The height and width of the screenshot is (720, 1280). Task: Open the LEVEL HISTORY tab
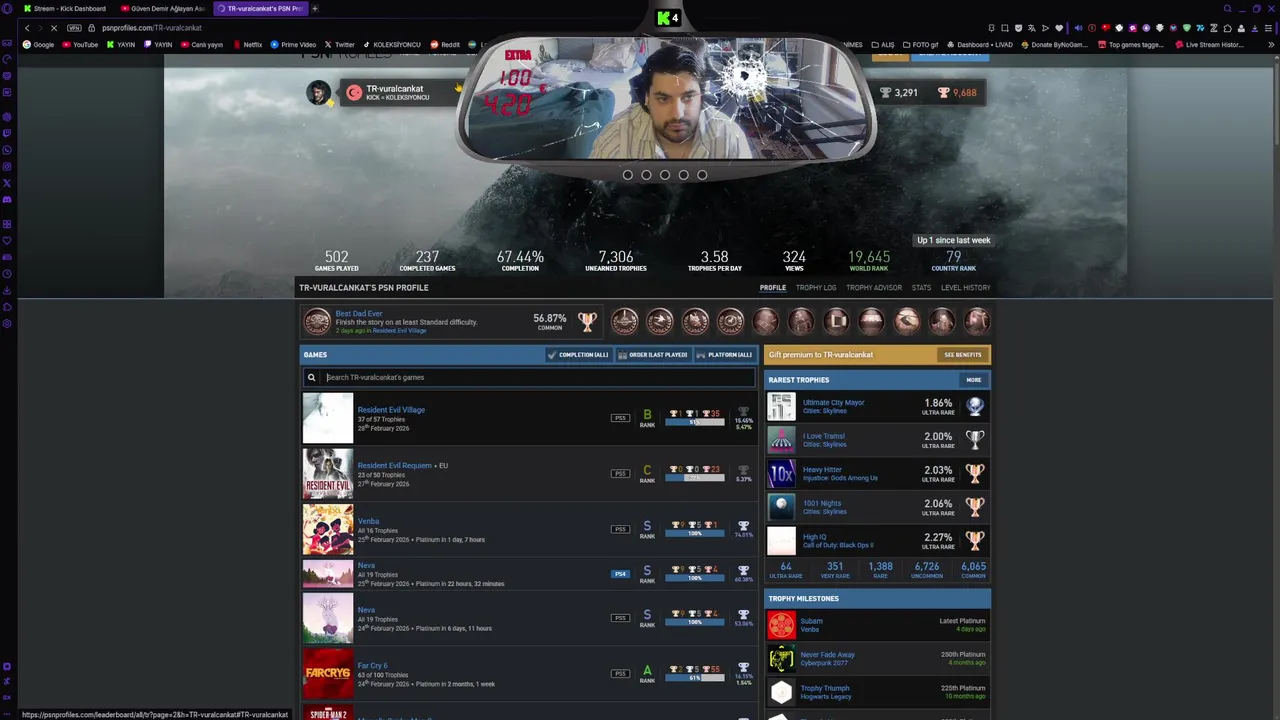click(x=965, y=288)
